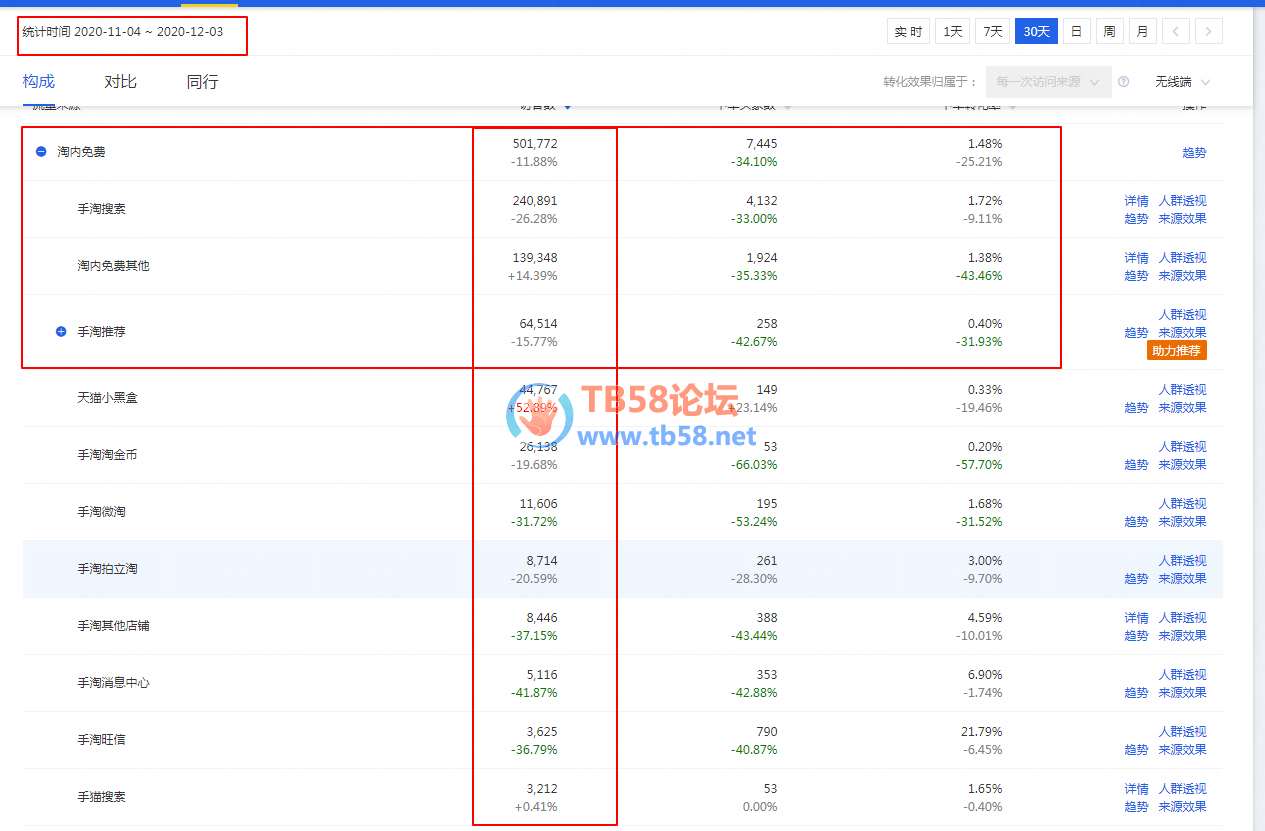Collapse the 淘内免费 group with minus icon
Viewport: 1265px width, 831px height.
[41, 152]
